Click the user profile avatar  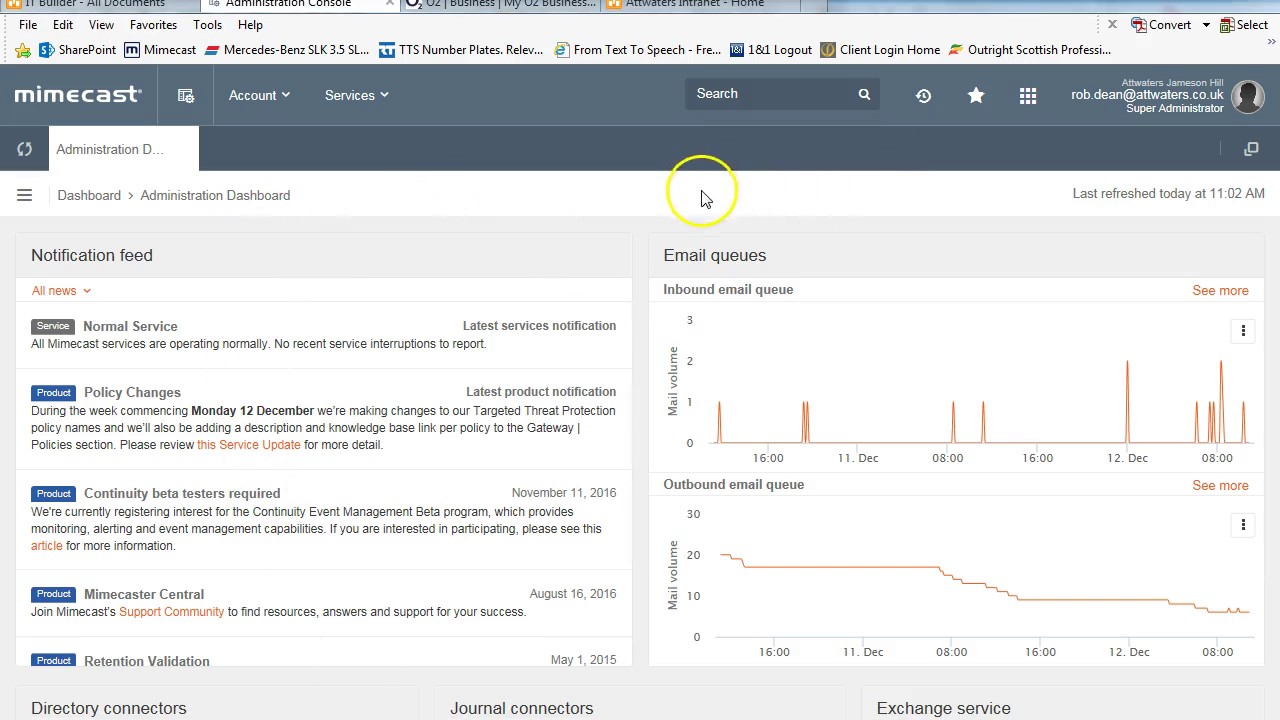[x=1248, y=96]
